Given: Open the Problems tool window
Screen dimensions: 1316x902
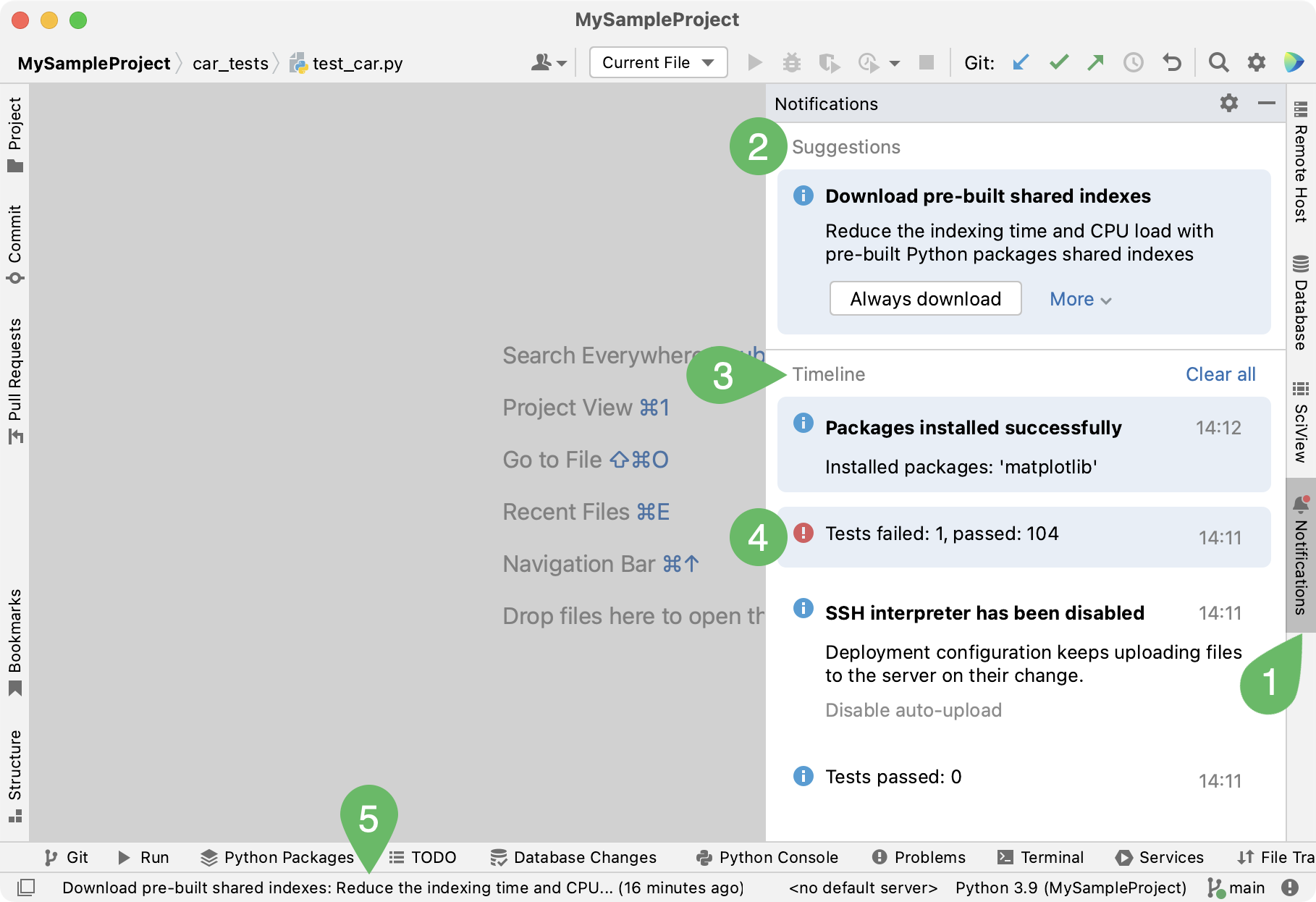Looking at the screenshot, I should pos(918,857).
